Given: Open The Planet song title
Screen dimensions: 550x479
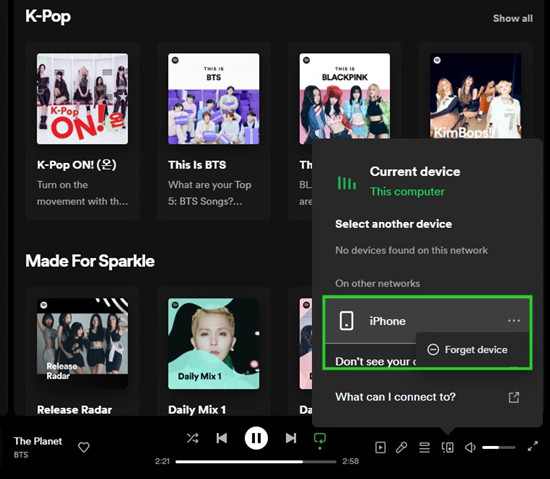Looking at the screenshot, I should click(x=38, y=441).
